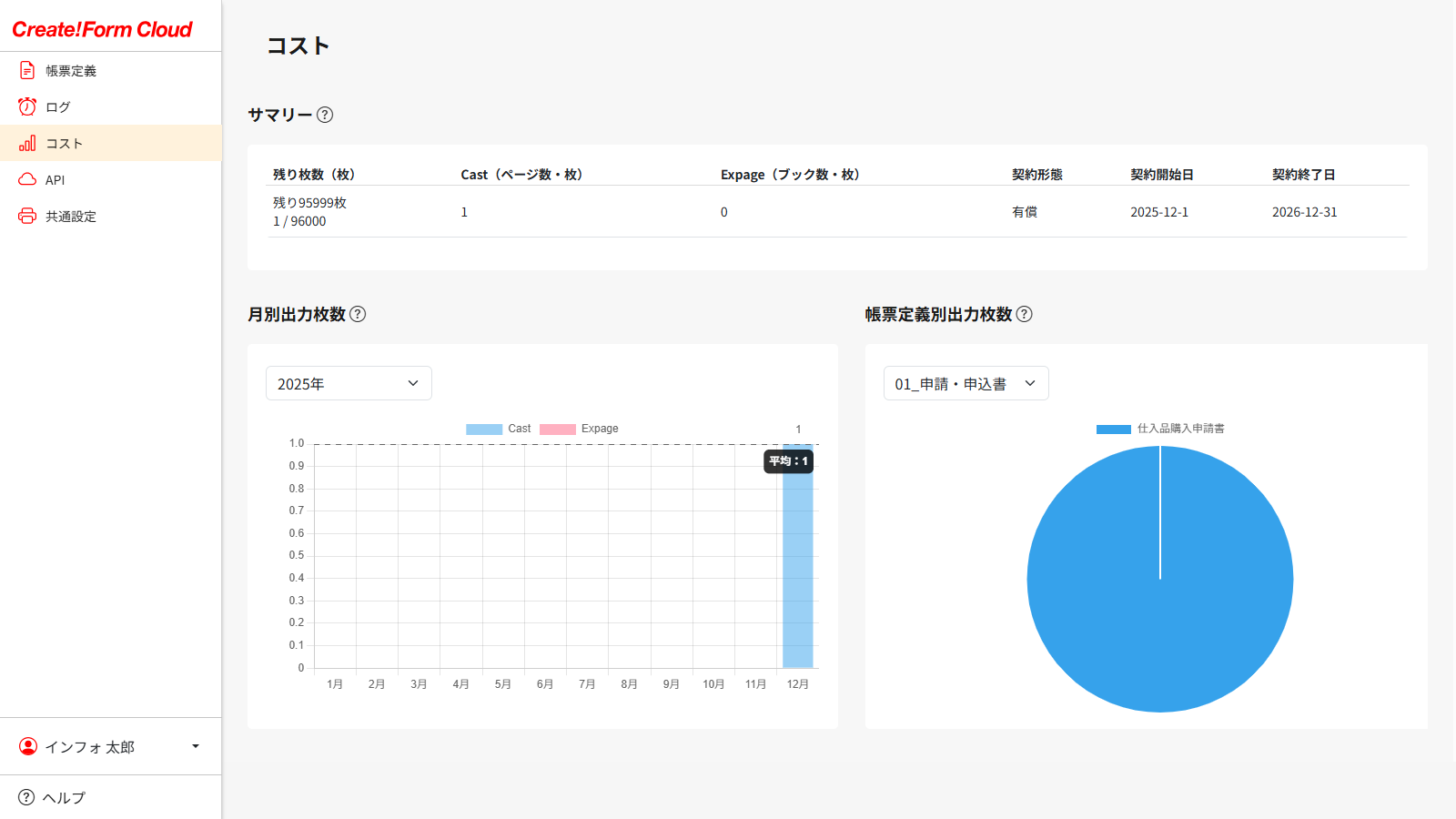Open the ヘルプ link at bottom
The image size is (1456, 819).
63,797
